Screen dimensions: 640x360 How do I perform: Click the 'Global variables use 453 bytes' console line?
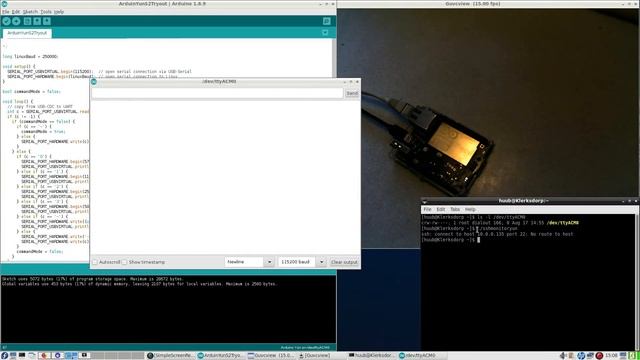click(140, 284)
